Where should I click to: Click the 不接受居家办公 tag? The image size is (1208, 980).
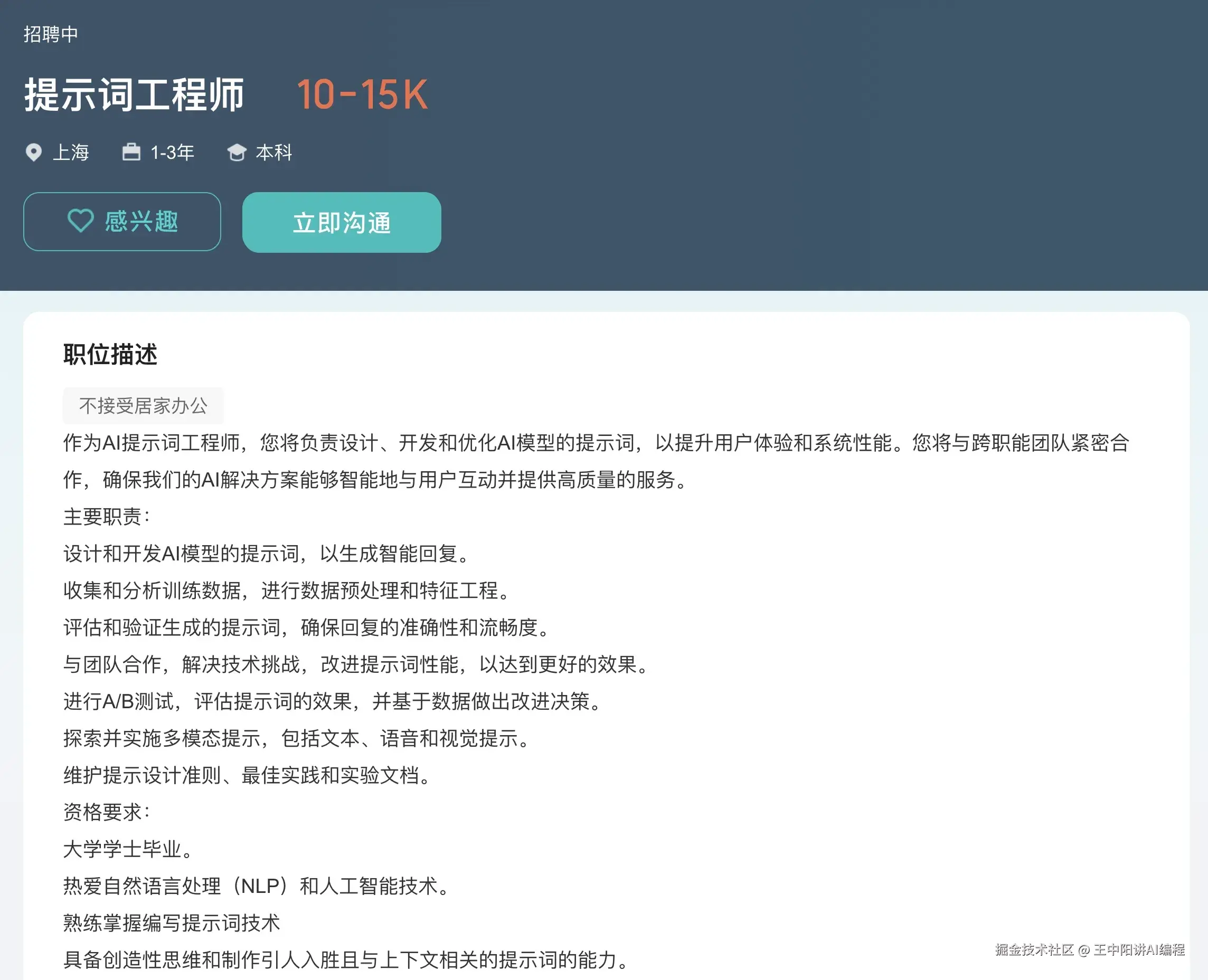click(x=143, y=405)
